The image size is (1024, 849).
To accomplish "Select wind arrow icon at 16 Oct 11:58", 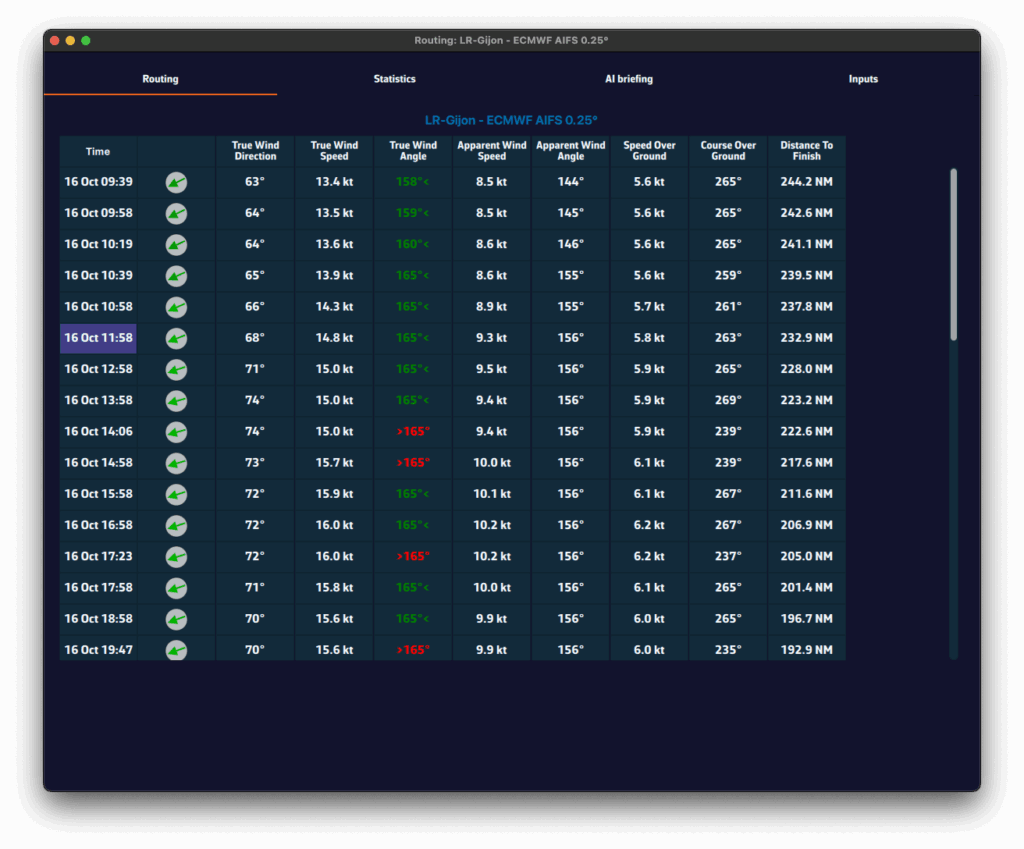I will click(176, 338).
